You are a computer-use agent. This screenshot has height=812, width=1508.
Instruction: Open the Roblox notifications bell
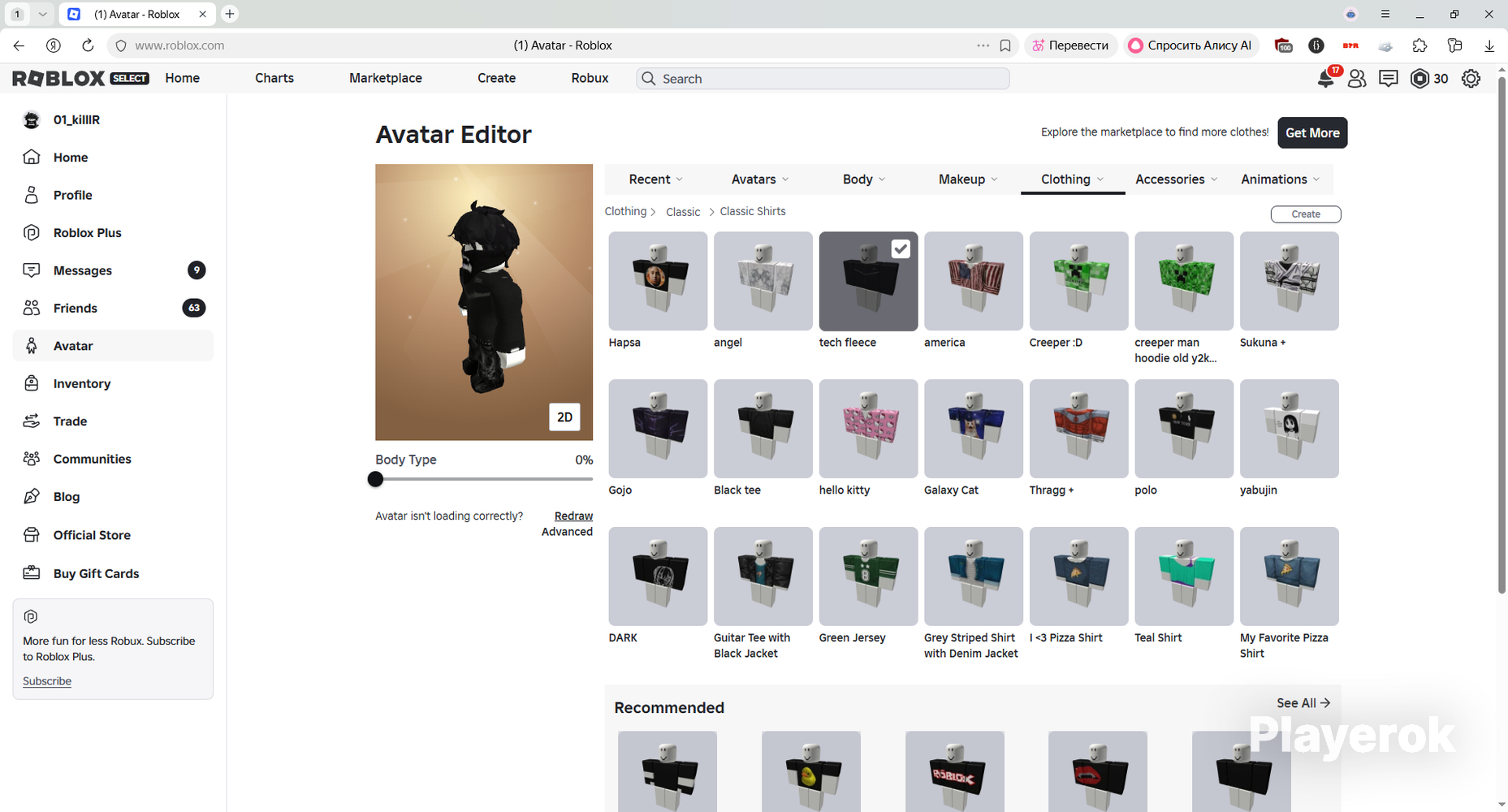click(1325, 79)
